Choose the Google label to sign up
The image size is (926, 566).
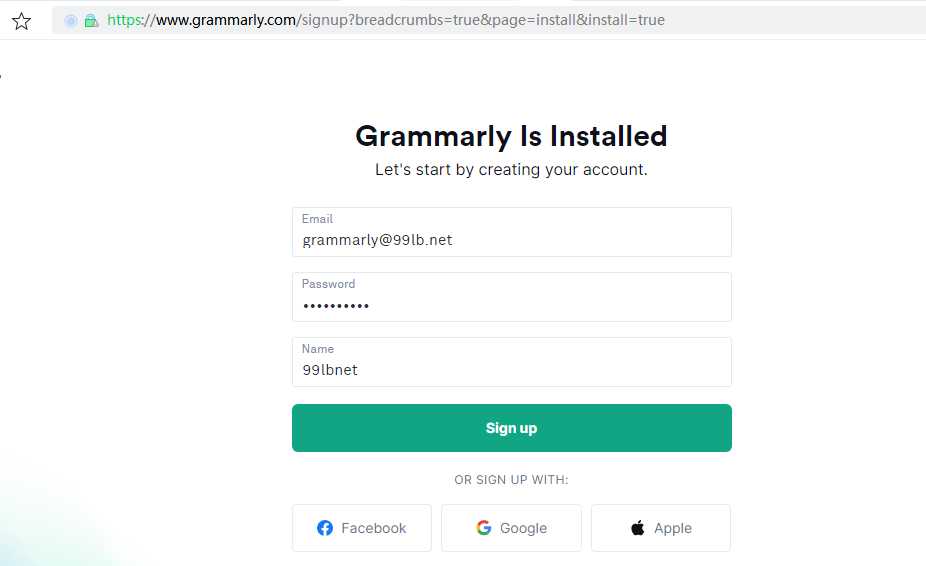point(523,528)
